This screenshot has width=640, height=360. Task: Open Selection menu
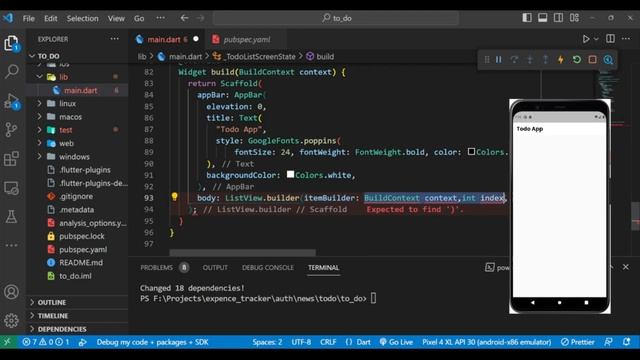(x=82, y=18)
